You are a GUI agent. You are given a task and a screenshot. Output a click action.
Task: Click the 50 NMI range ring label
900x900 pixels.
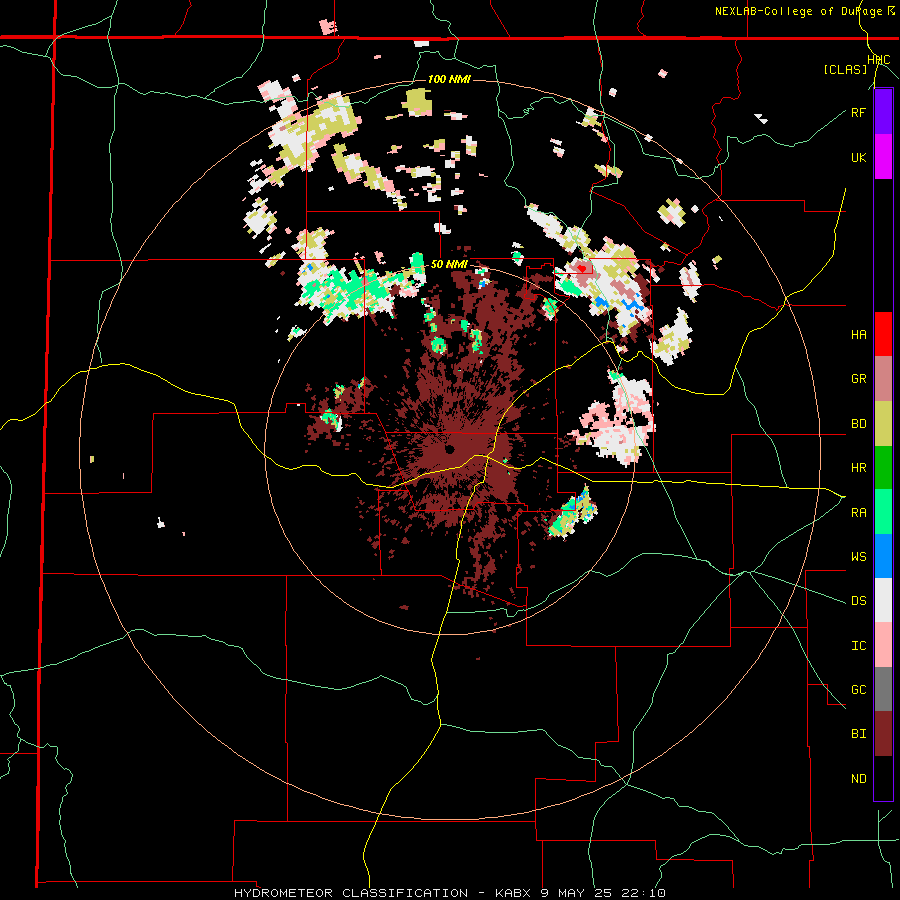click(449, 265)
